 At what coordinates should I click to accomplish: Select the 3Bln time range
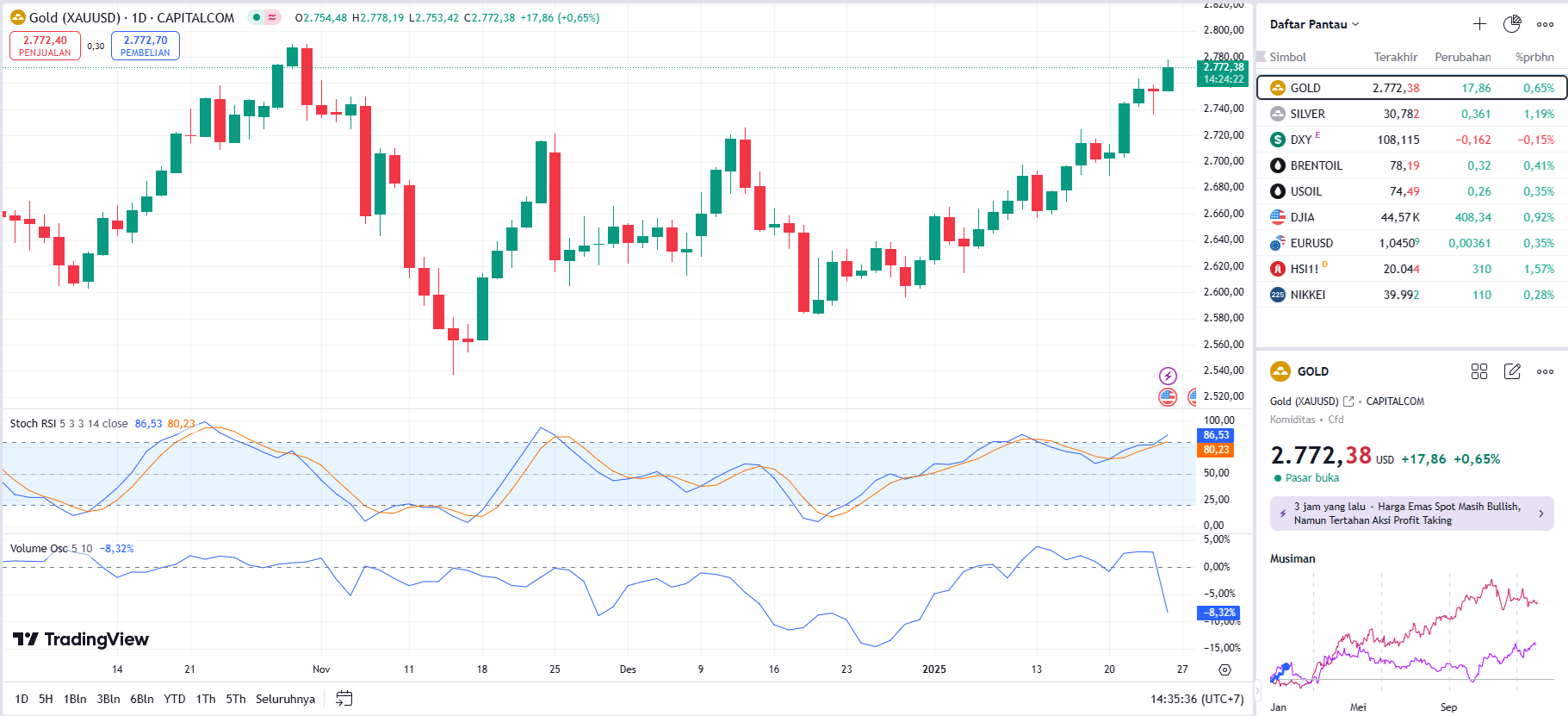point(108,699)
